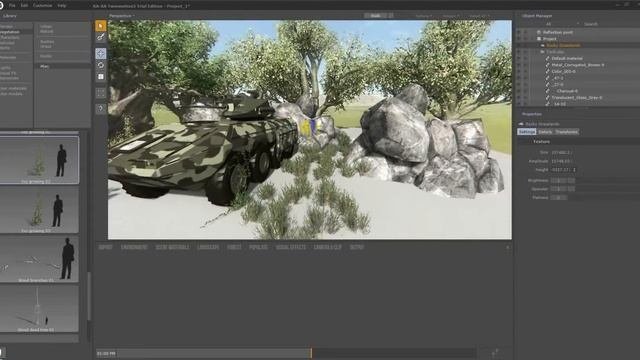The image size is (640, 360).
Task: Click the frame selection toolbar icon
Action: tap(100, 93)
